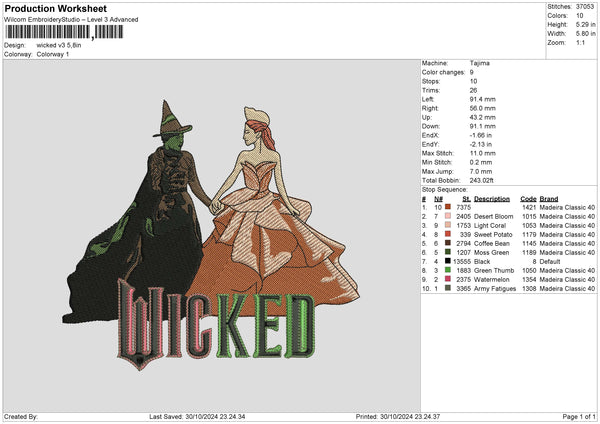Click the zoom value '1:1'
Viewport: 600px width, 424px height.
[x=580, y=42]
